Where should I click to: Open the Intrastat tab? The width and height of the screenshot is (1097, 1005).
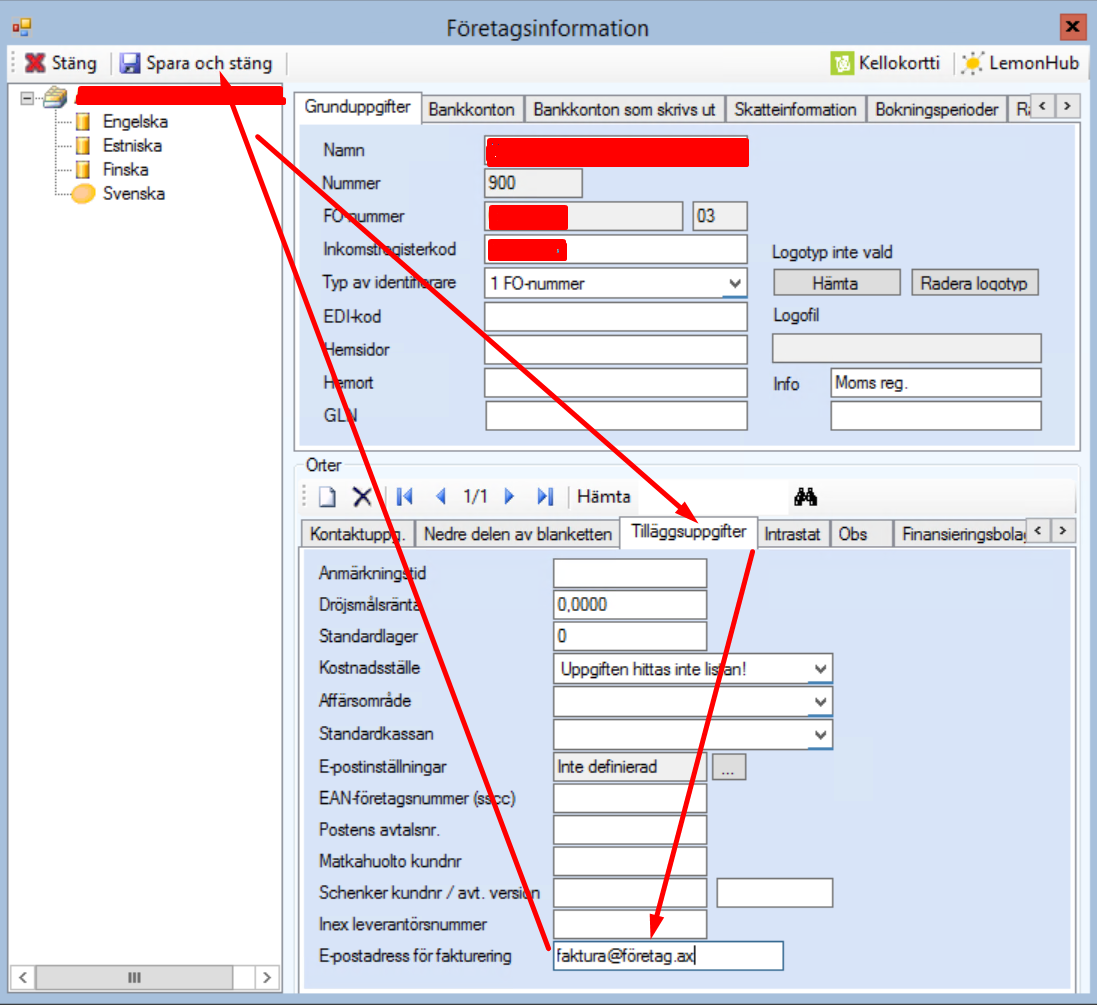(x=792, y=534)
